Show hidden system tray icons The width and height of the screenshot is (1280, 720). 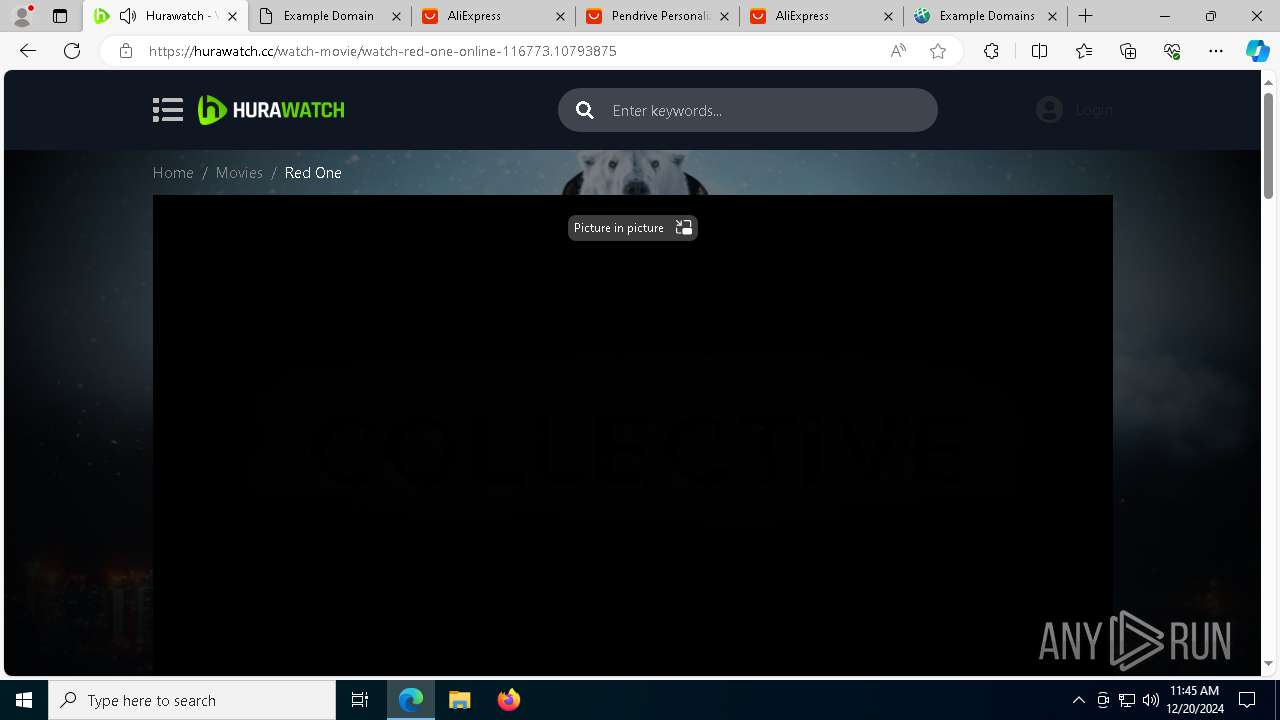click(1078, 700)
